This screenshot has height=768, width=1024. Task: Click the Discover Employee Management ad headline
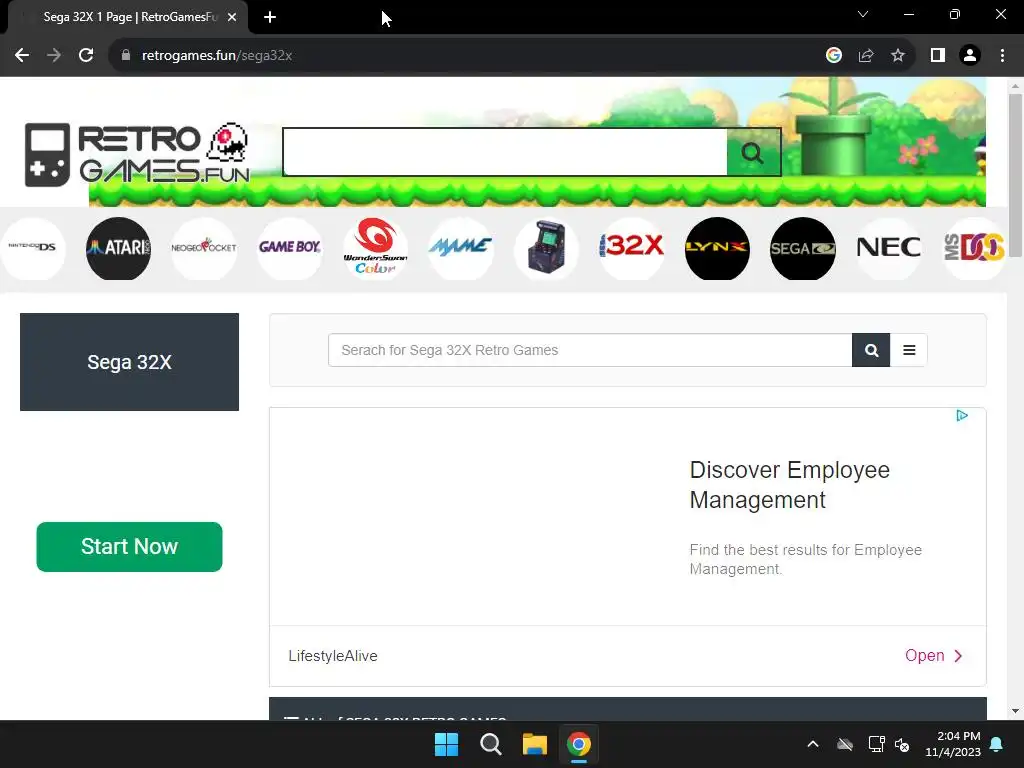(x=790, y=485)
